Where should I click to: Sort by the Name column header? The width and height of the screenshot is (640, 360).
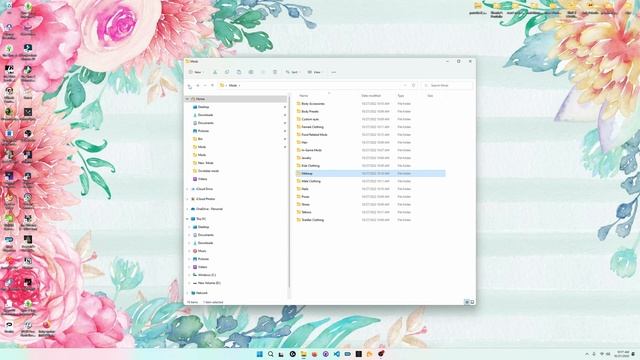304,96
